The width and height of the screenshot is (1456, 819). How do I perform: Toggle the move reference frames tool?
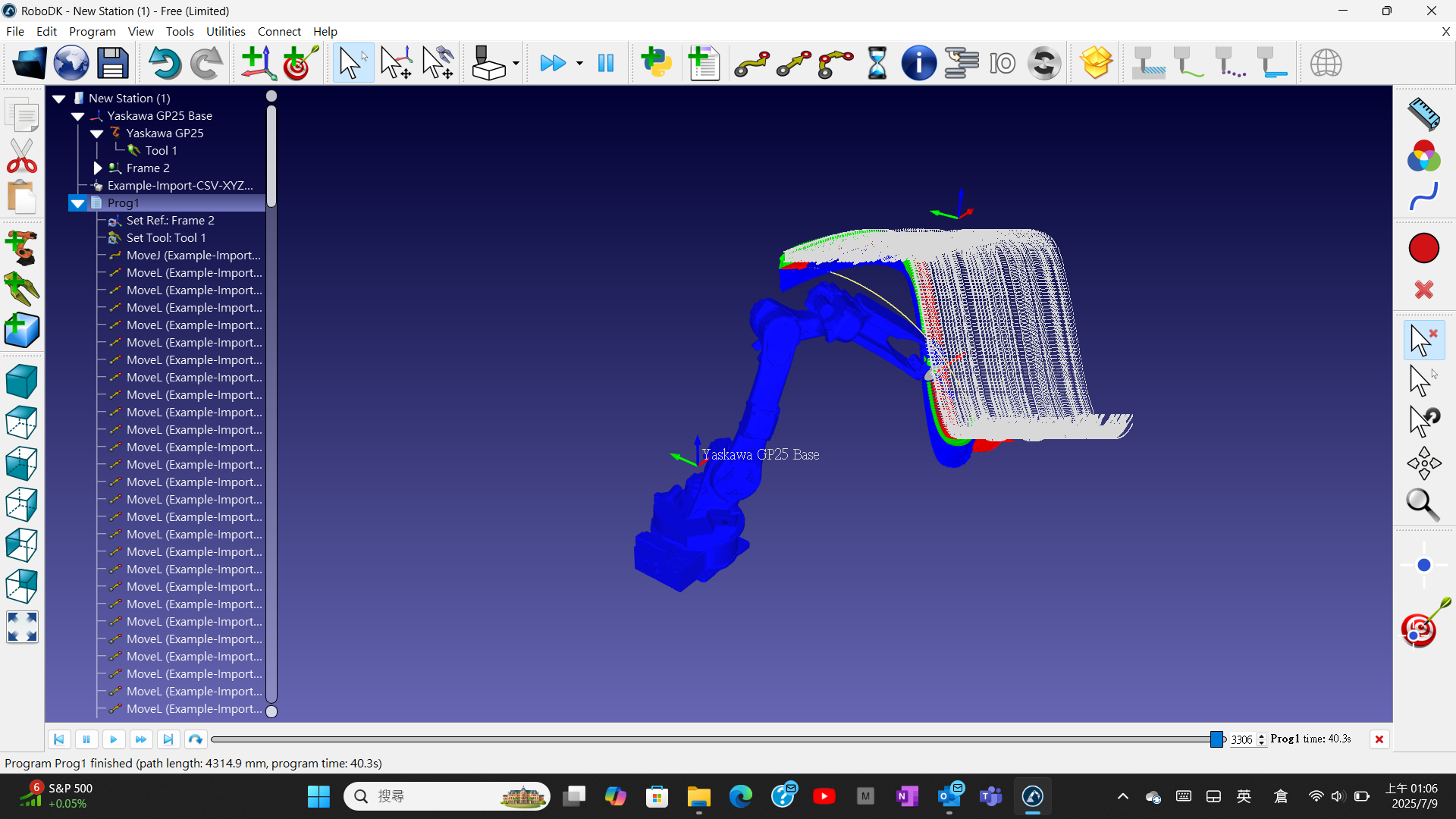pos(396,63)
